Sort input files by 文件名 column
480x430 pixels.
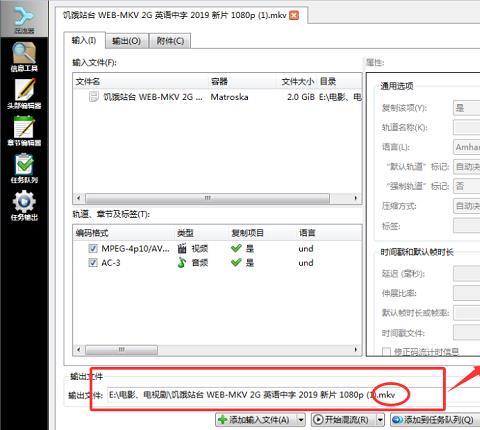coord(141,81)
